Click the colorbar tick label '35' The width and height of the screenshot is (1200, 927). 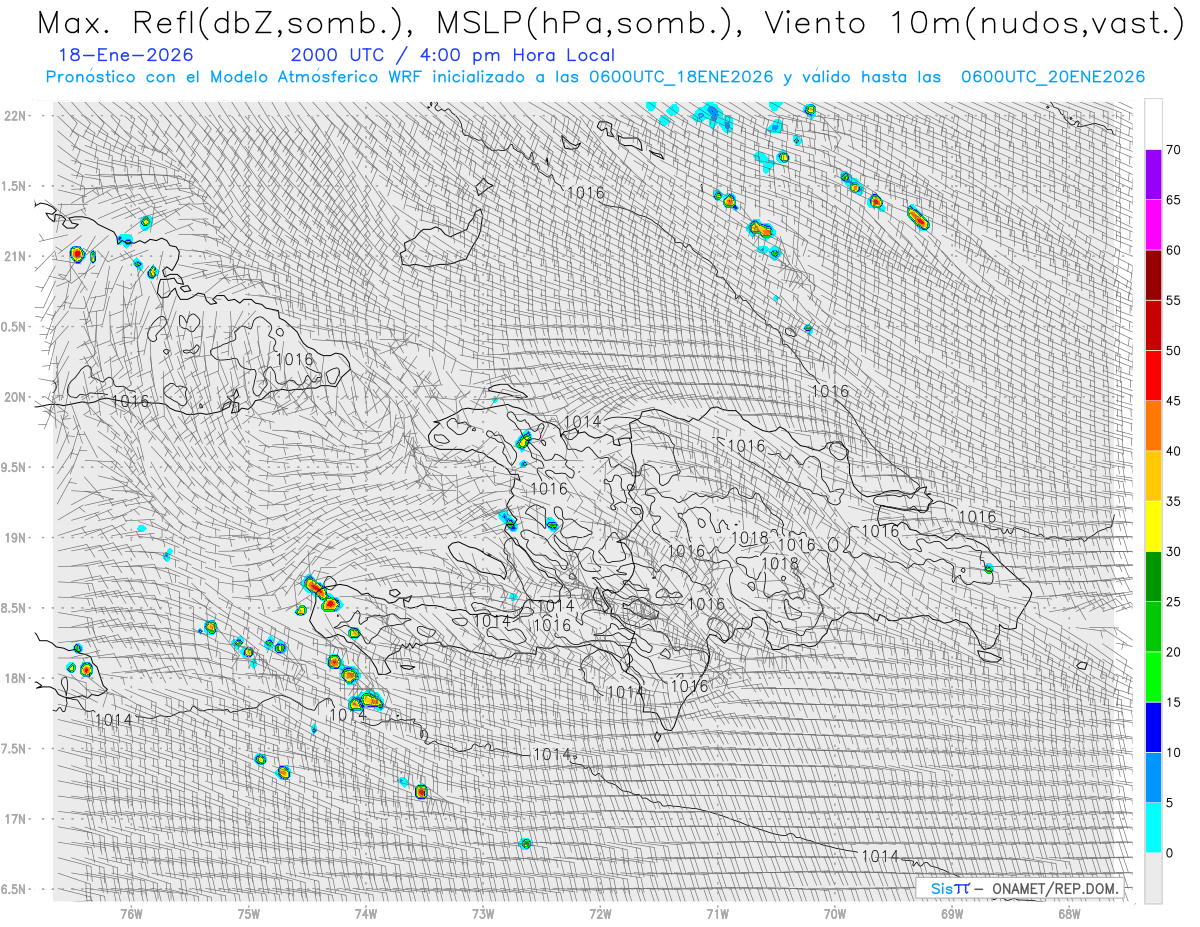click(1173, 501)
